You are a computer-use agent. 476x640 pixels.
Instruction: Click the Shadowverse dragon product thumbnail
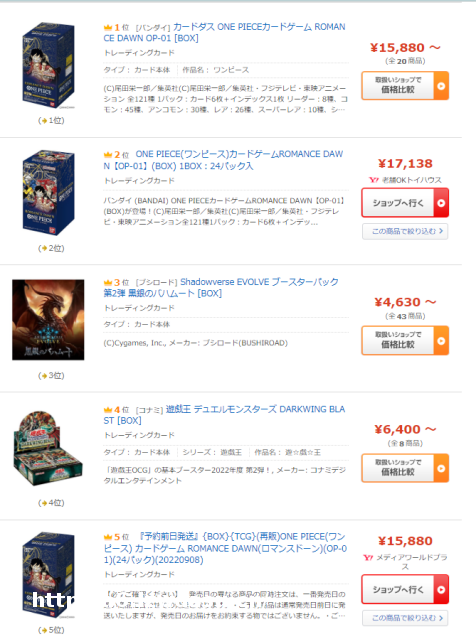point(48,320)
